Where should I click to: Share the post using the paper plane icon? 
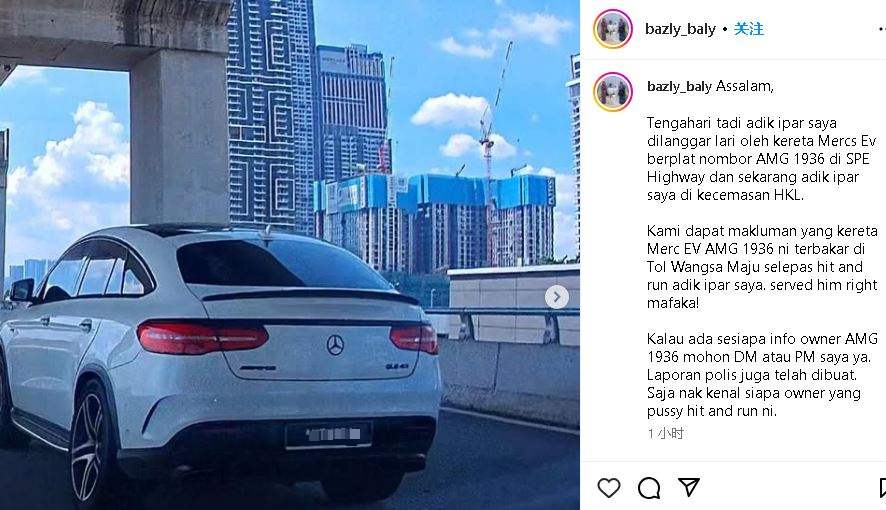click(689, 487)
